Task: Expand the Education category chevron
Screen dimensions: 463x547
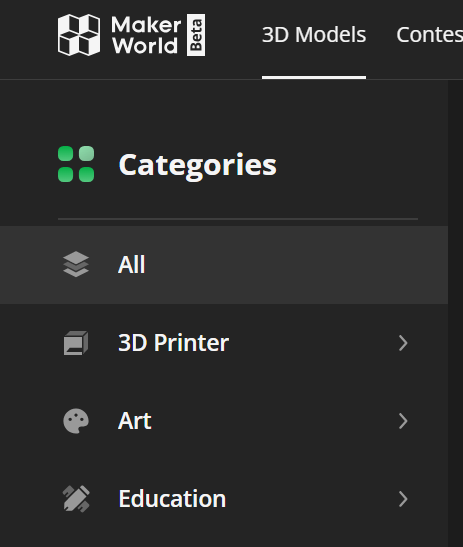Action: point(403,499)
